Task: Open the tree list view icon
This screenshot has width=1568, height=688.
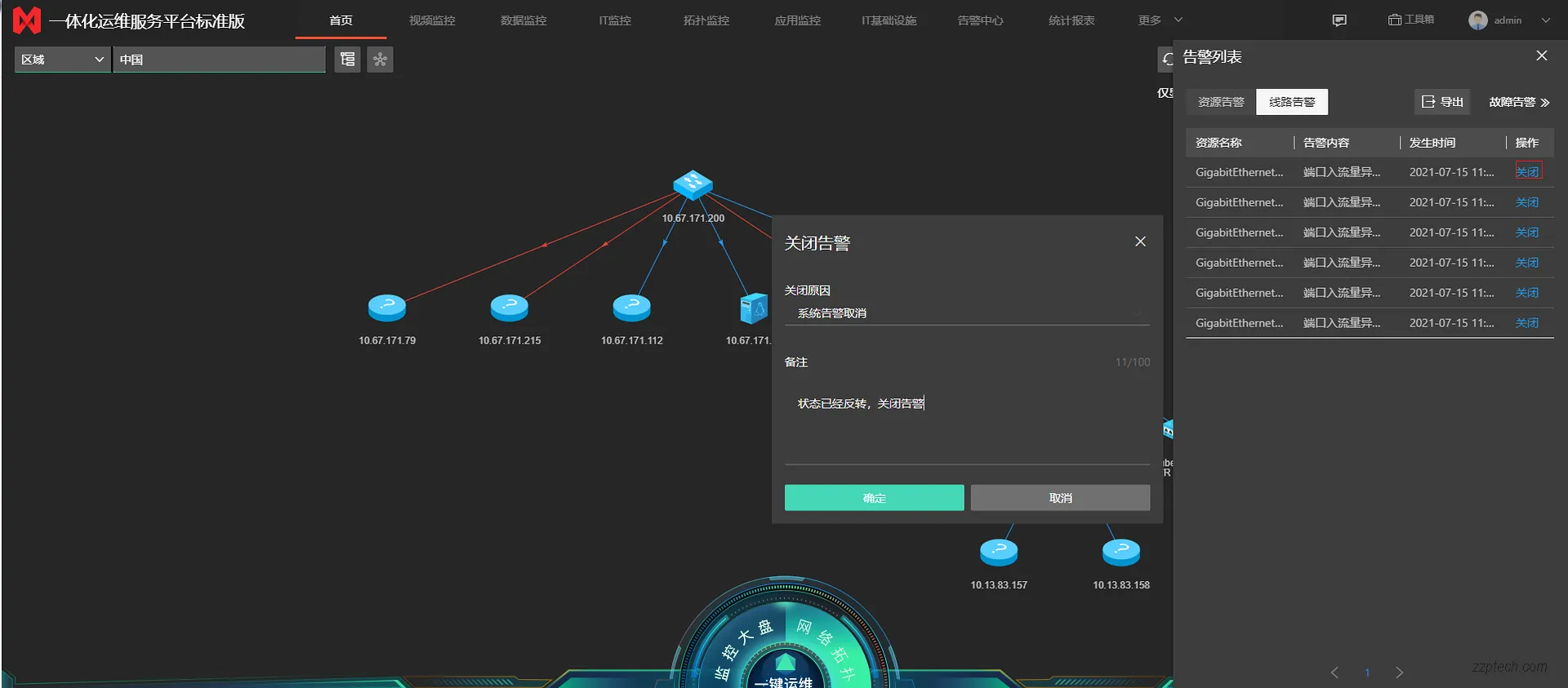Action: tap(347, 59)
